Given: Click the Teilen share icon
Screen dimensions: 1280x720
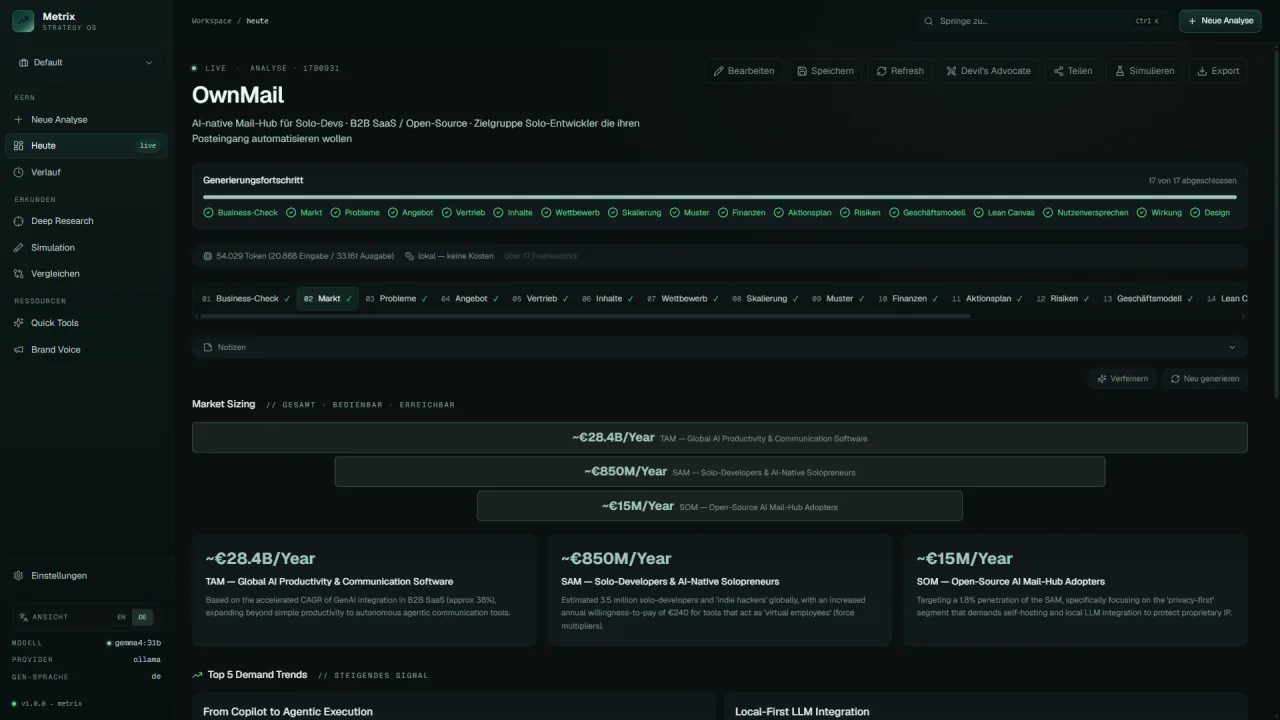Looking at the screenshot, I should (1058, 71).
